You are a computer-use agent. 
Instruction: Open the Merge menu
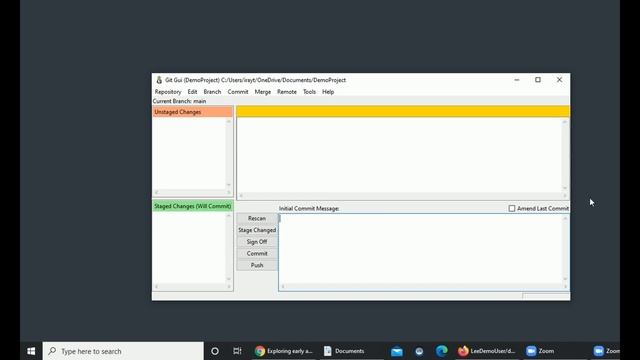point(263,92)
